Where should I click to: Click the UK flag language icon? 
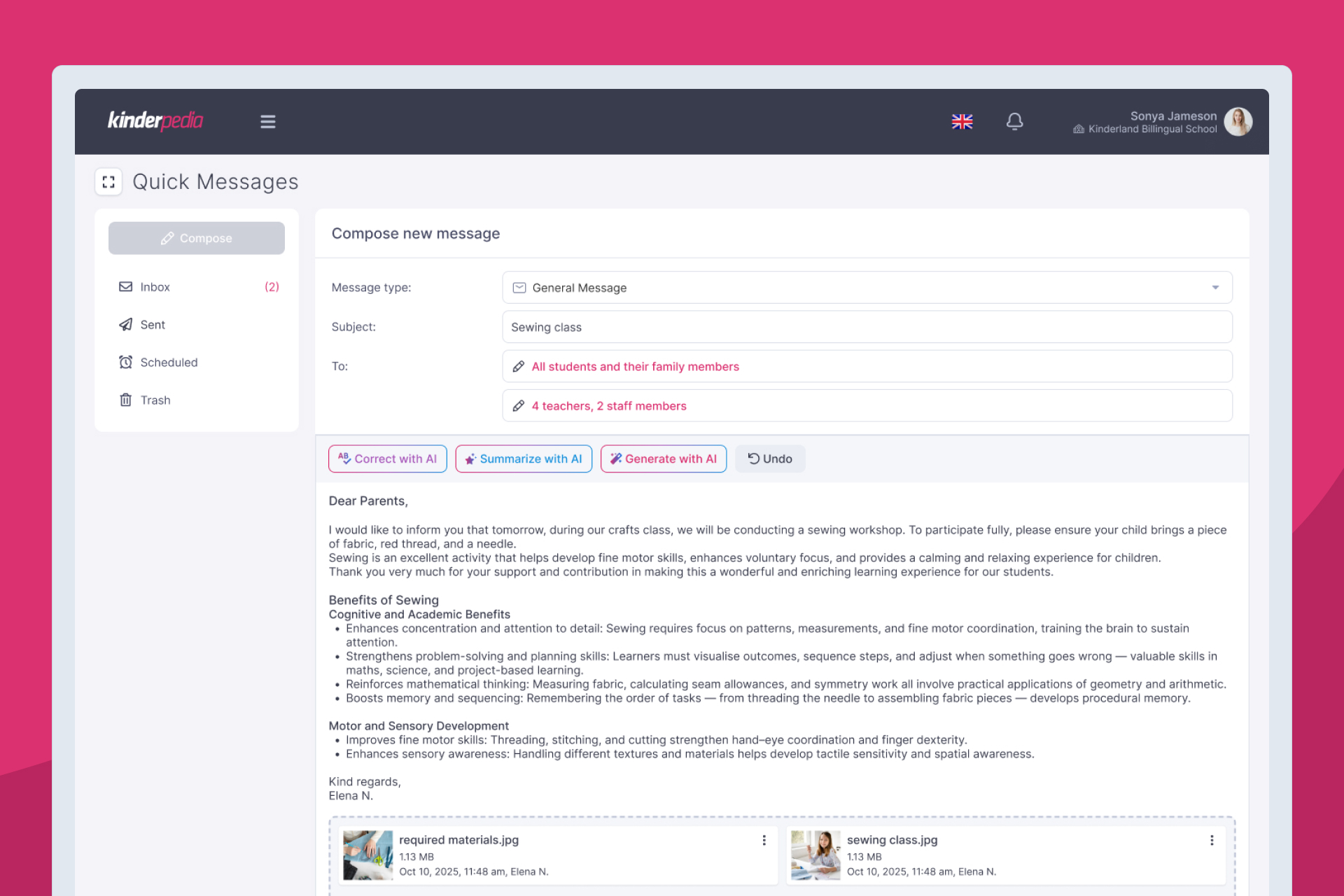click(x=962, y=122)
